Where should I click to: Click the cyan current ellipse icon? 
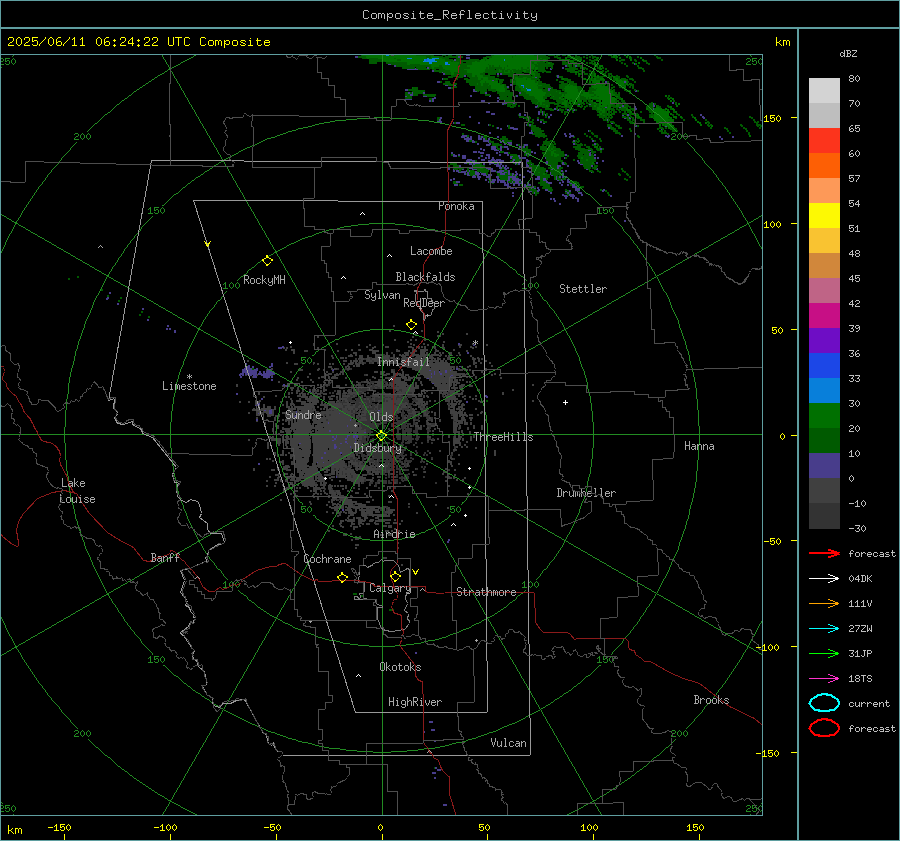coord(824,703)
